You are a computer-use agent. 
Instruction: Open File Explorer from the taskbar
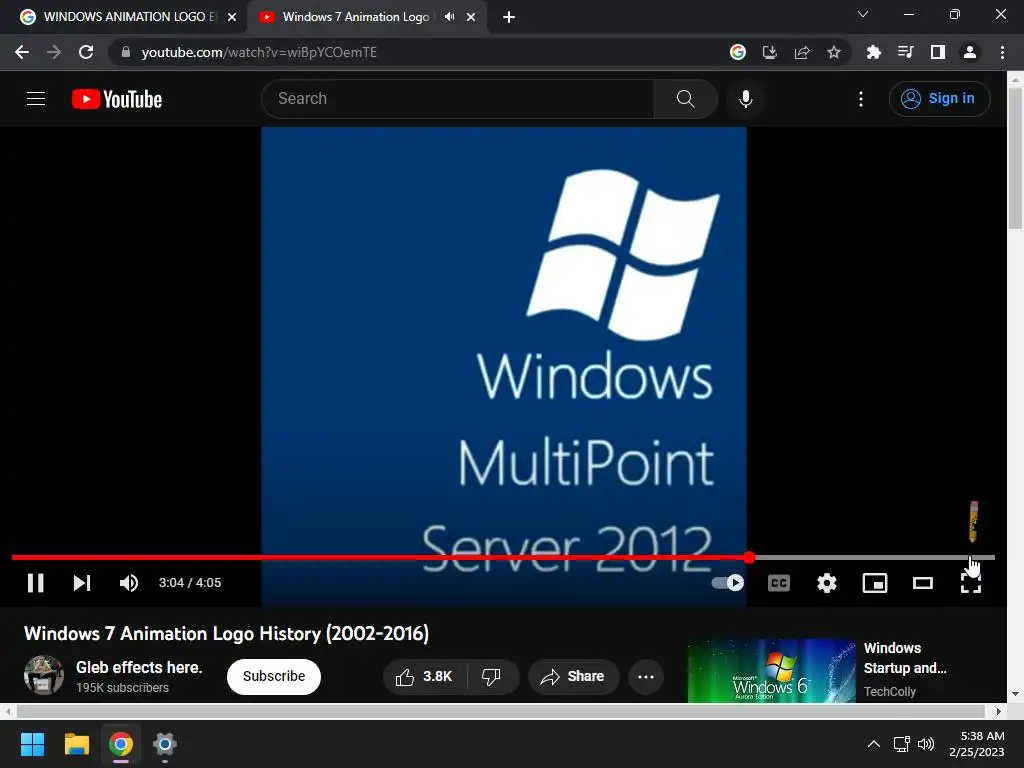click(x=76, y=744)
